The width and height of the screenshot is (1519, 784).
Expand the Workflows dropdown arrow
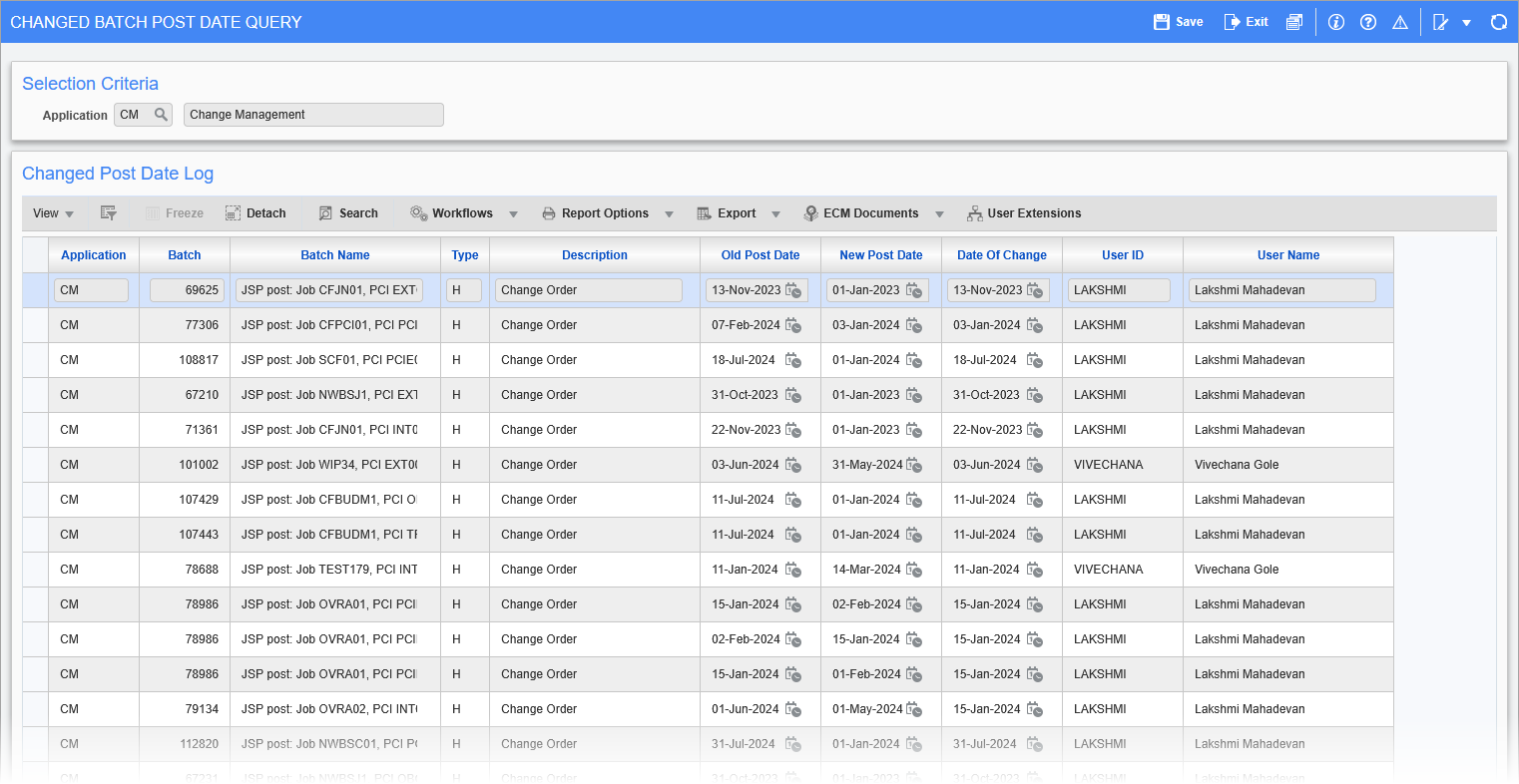pos(514,212)
